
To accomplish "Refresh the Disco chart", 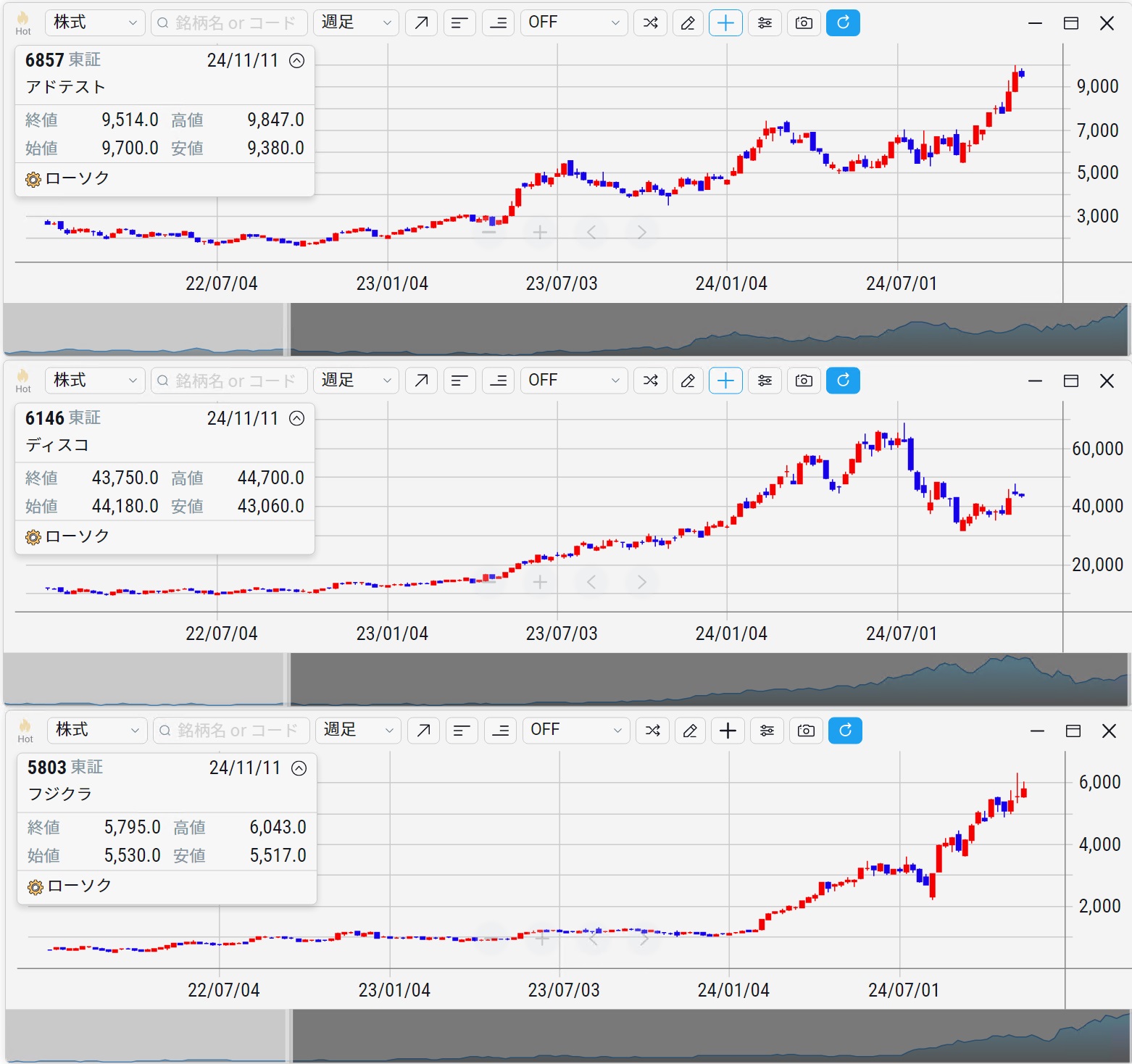I will pyautogui.click(x=844, y=381).
